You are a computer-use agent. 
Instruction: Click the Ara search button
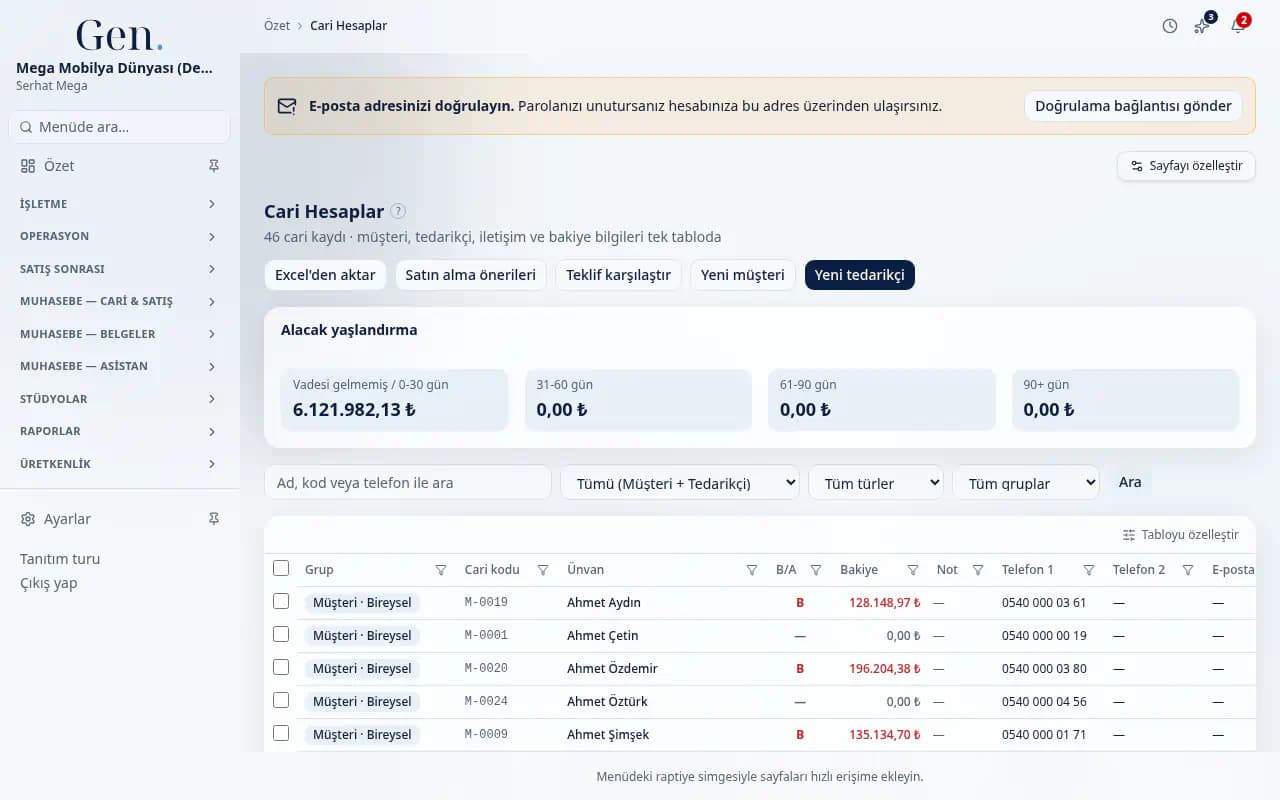click(1130, 482)
